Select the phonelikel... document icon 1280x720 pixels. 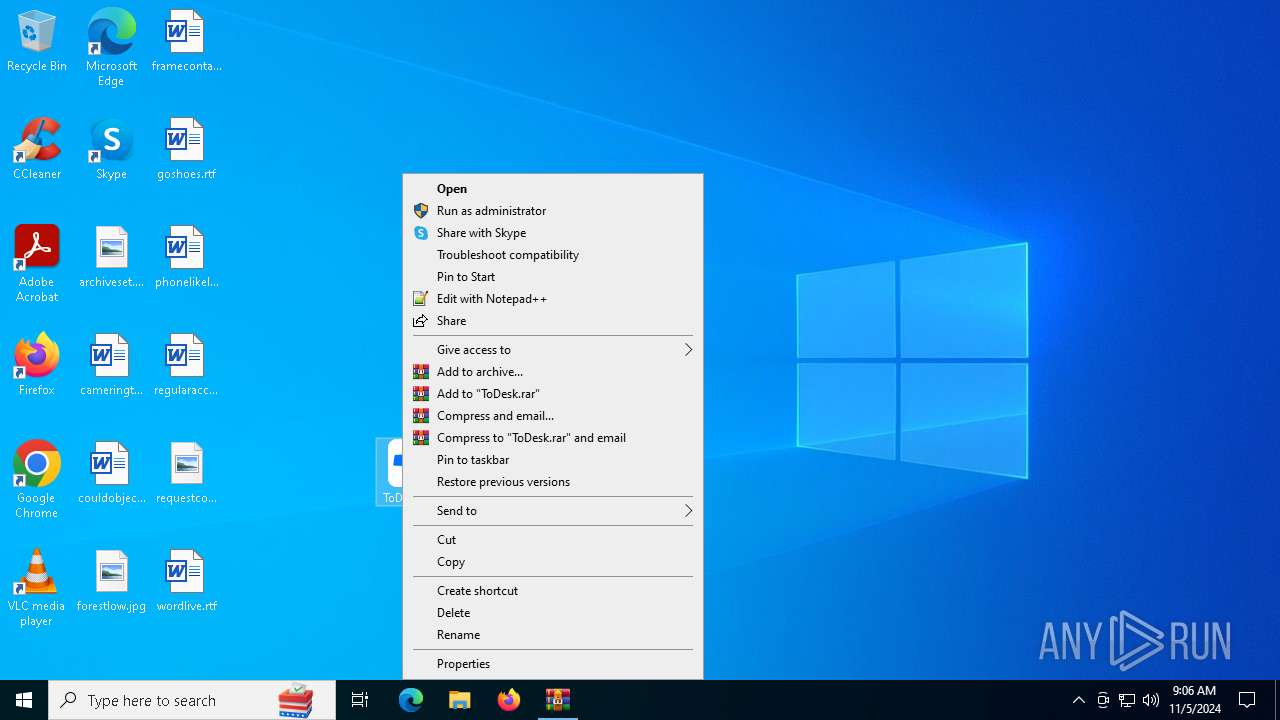click(186, 258)
